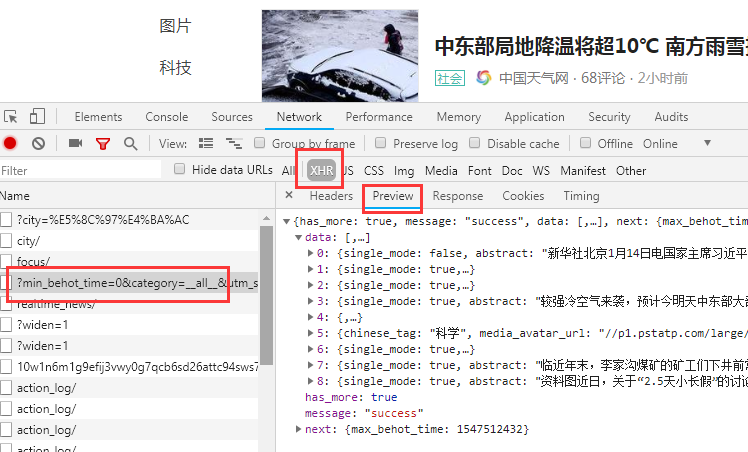The height and width of the screenshot is (452, 748).
Task: Open the network search magnifier icon
Action: click(x=131, y=144)
